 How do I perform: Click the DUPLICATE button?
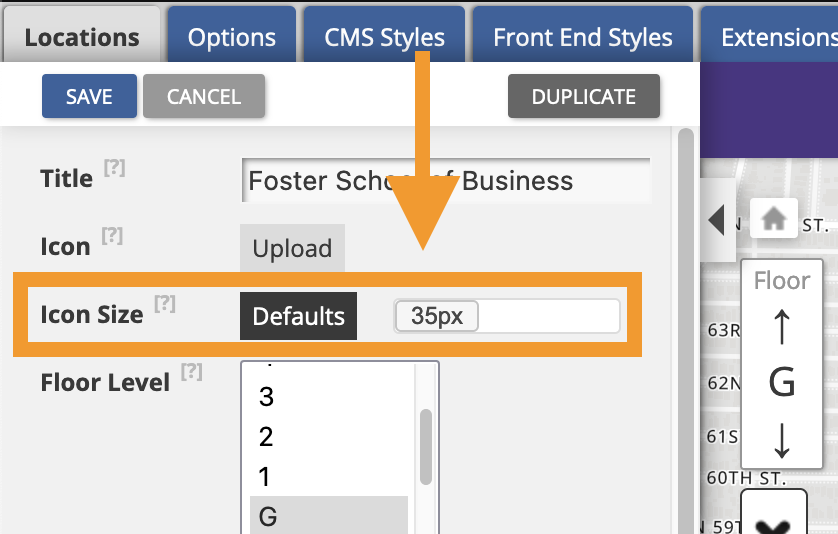[584, 96]
